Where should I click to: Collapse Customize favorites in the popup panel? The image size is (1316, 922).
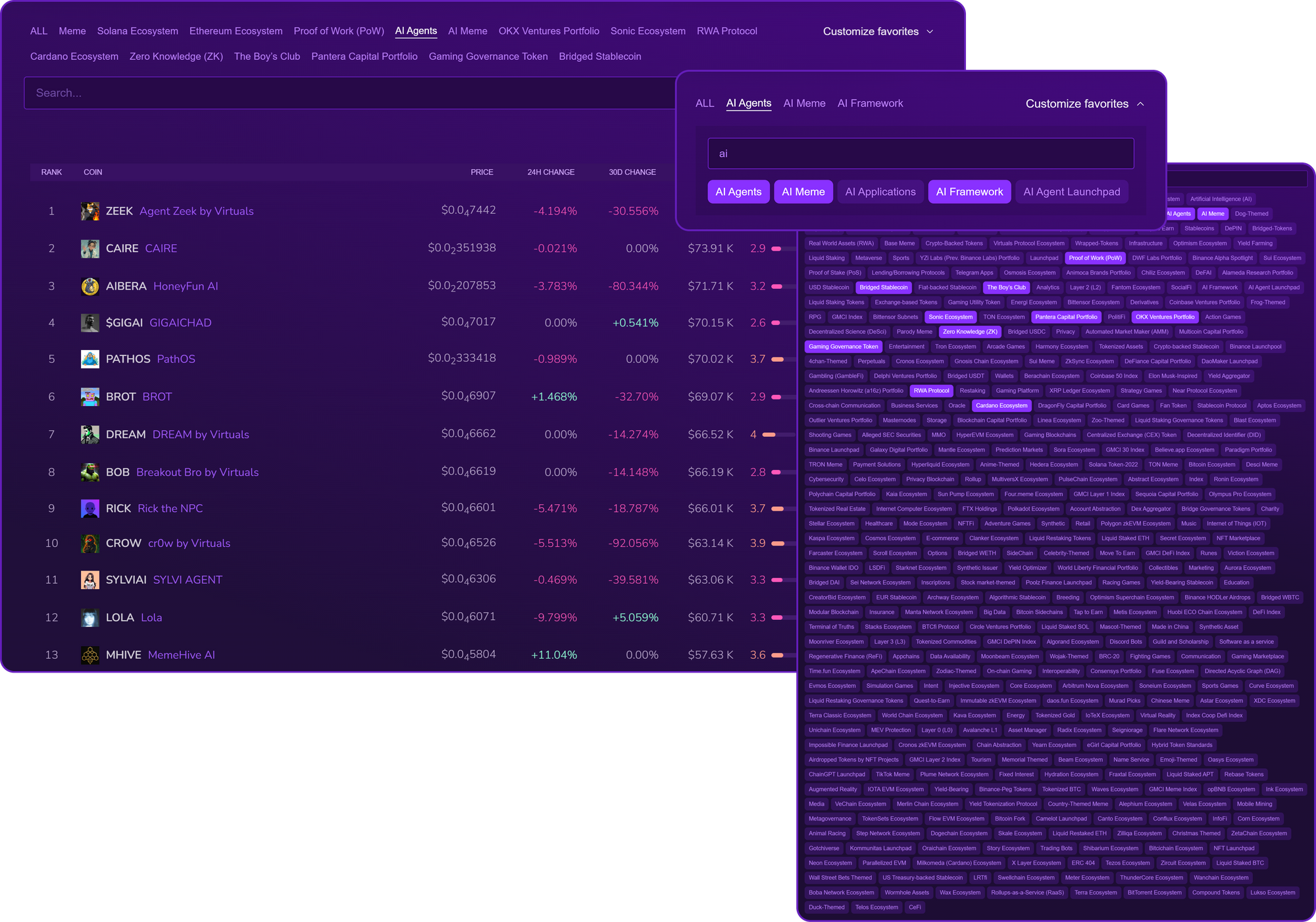point(1085,104)
